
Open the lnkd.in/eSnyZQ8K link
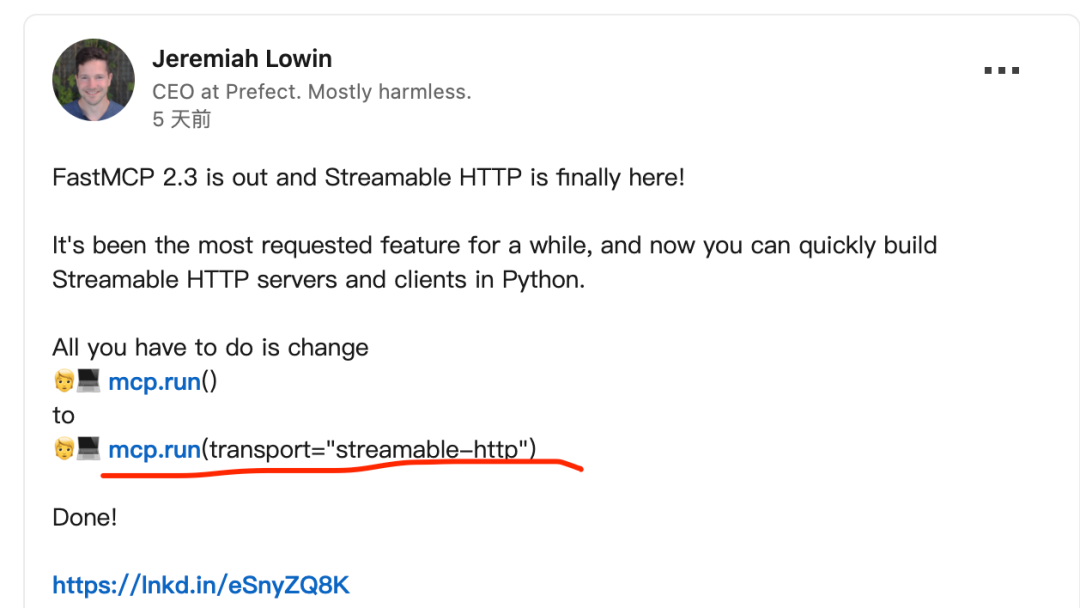tap(201, 585)
